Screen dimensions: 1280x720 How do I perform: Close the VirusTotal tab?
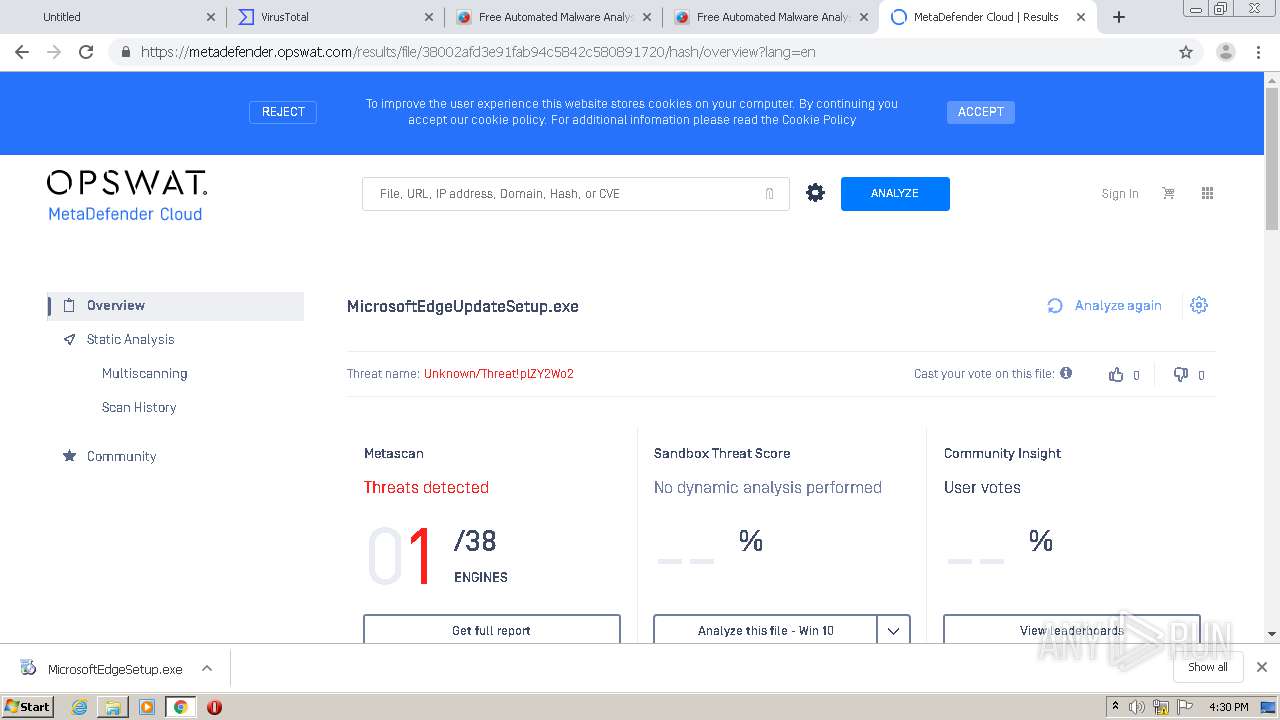428,17
